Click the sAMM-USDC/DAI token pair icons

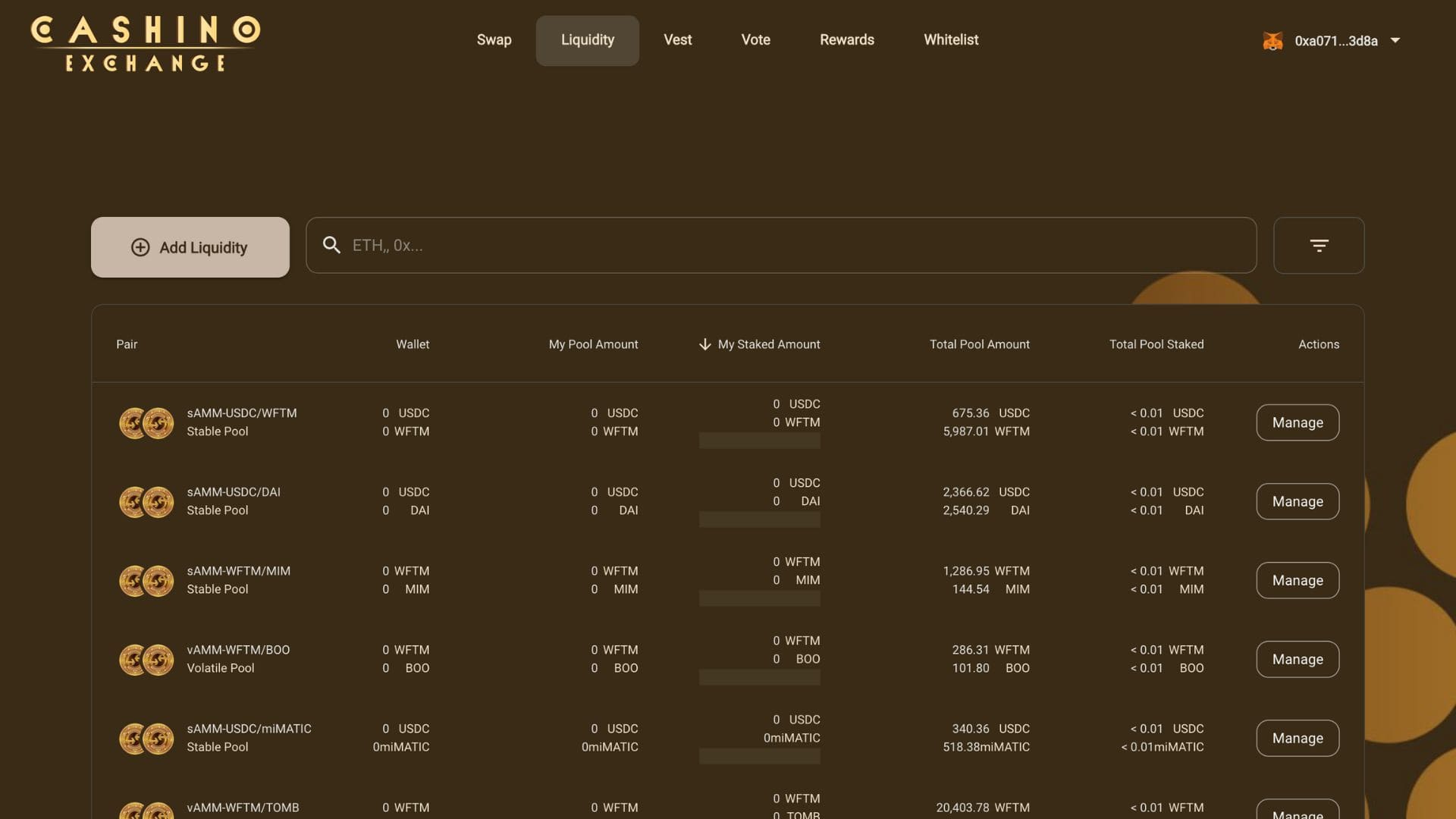click(146, 502)
